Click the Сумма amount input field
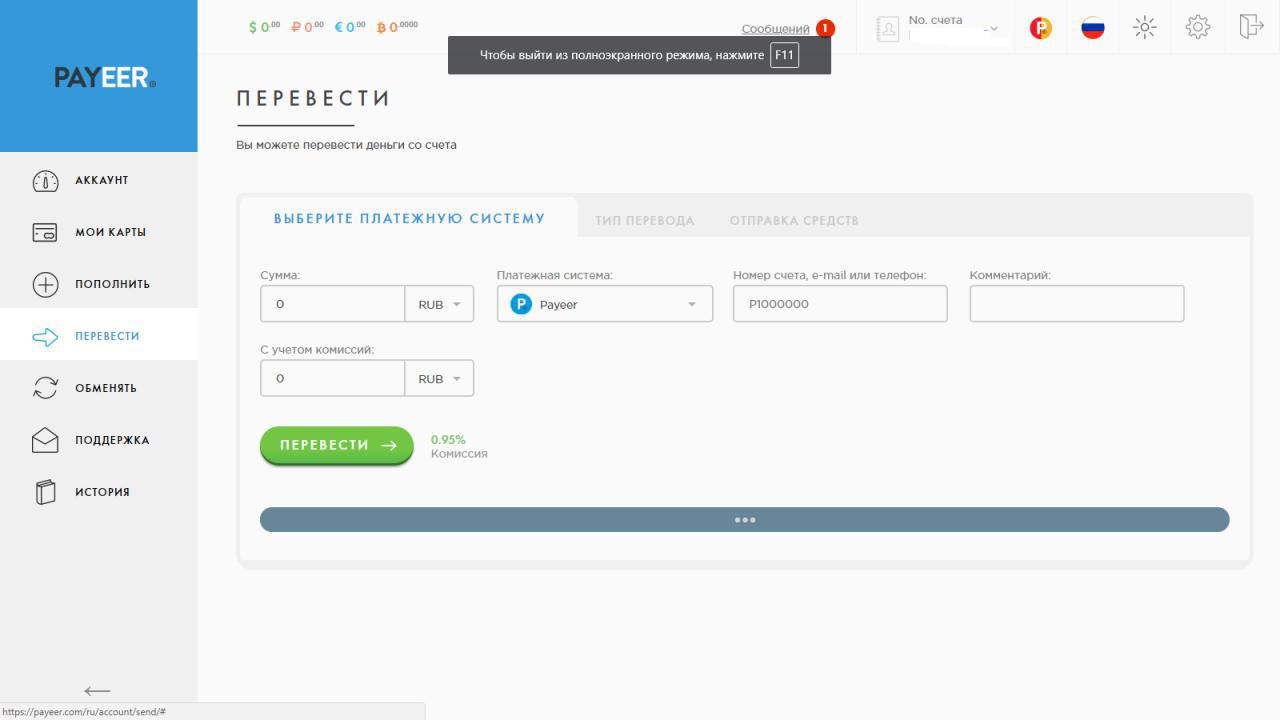This screenshot has width=1280, height=720. [x=333, y=304]
